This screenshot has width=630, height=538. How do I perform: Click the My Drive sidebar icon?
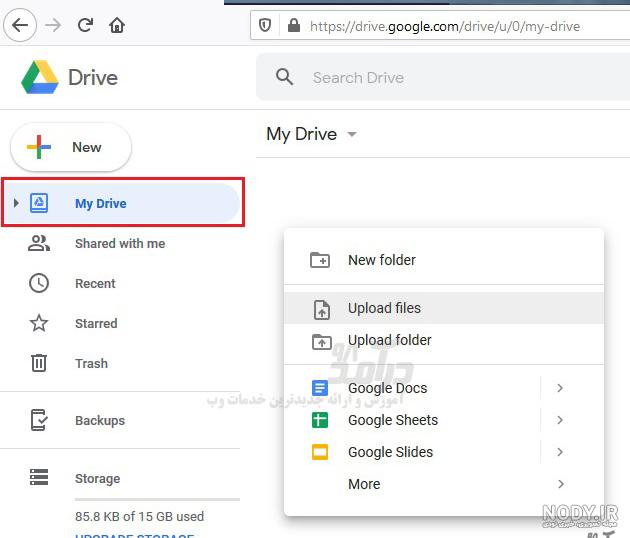coord(39,203)
